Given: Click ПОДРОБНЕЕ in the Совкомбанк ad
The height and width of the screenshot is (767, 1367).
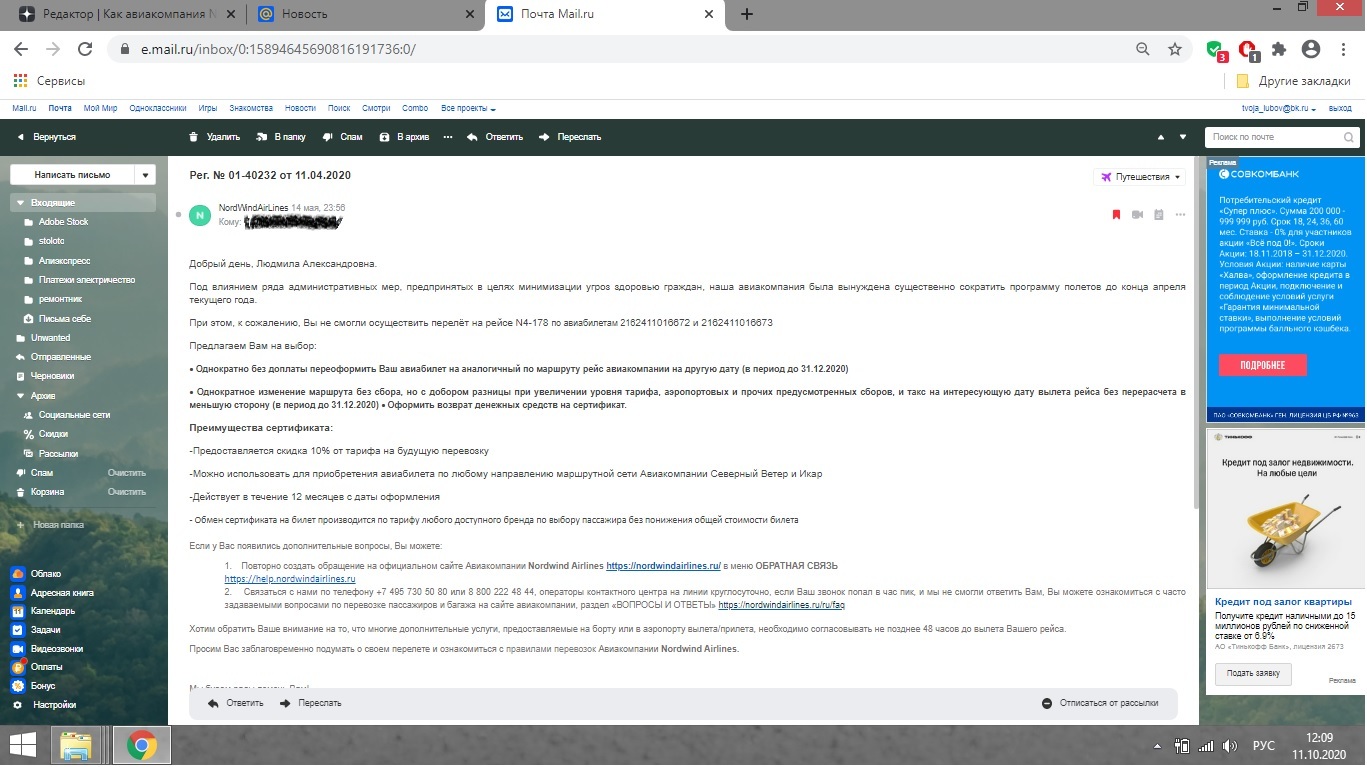Looking at the screenshot, I should (x=1263, y=365).
